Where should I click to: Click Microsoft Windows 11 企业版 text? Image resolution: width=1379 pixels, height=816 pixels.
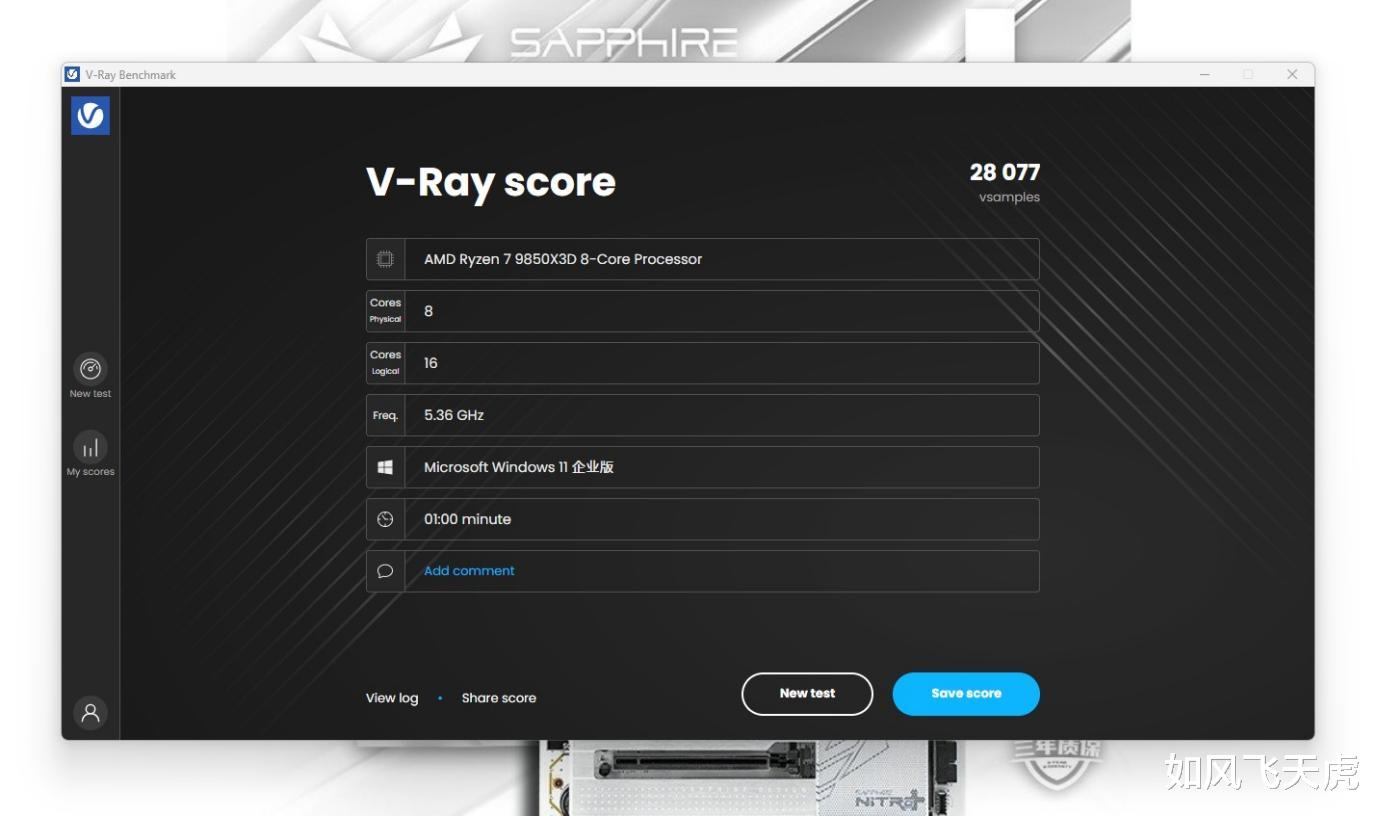pyautogui.click(x=519, y=467)
